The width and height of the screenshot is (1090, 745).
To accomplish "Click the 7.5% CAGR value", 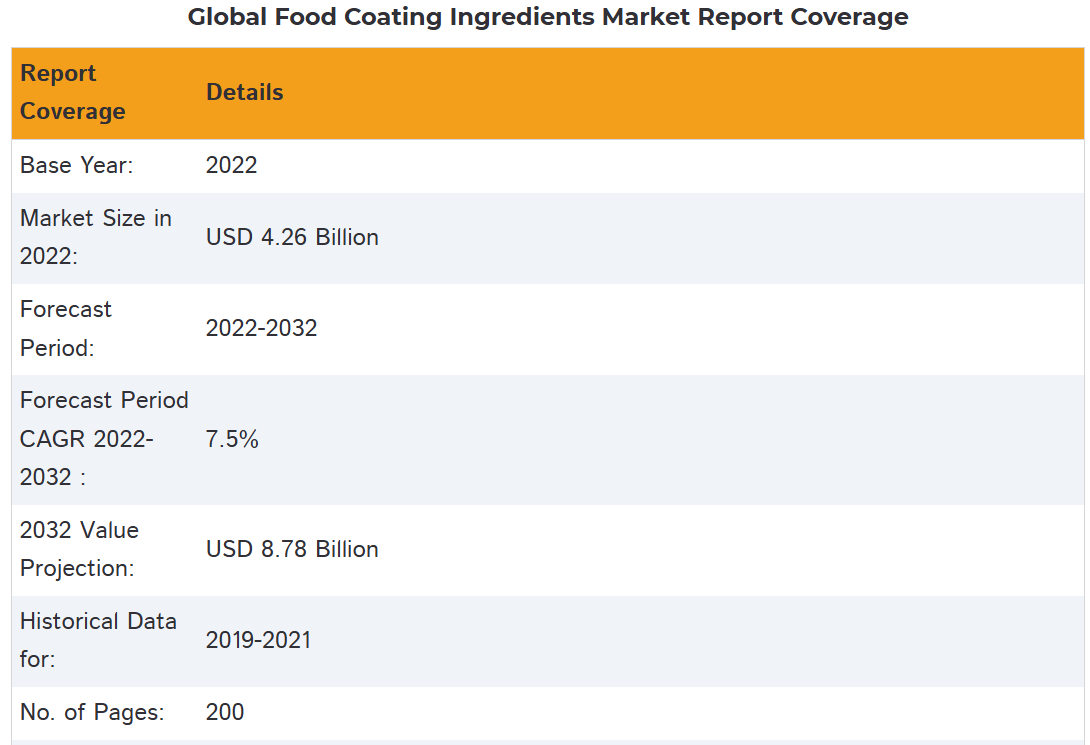I will click(x=232, y=439).
